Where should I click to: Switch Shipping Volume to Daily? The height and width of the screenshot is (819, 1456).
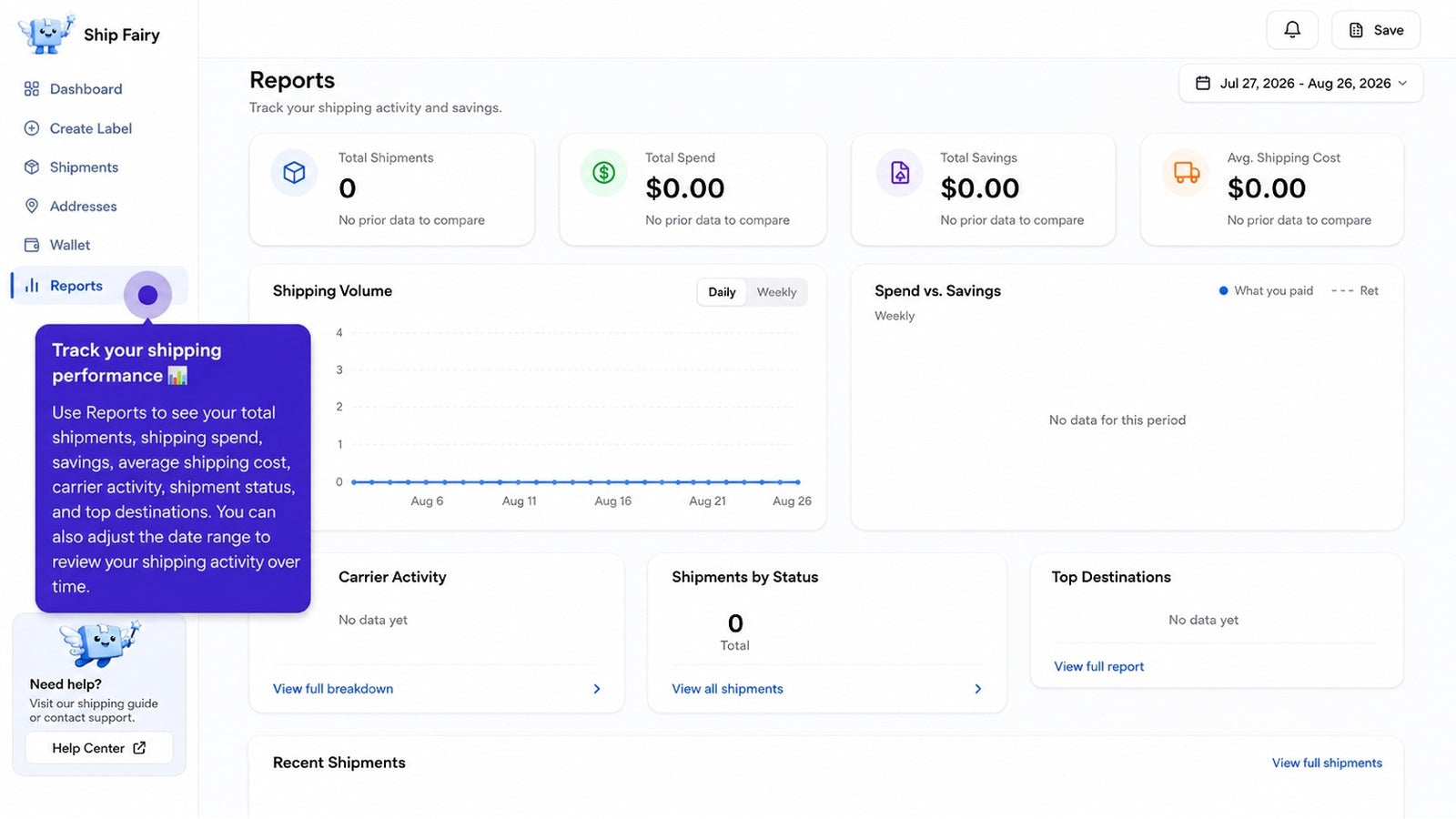point(722,292)
